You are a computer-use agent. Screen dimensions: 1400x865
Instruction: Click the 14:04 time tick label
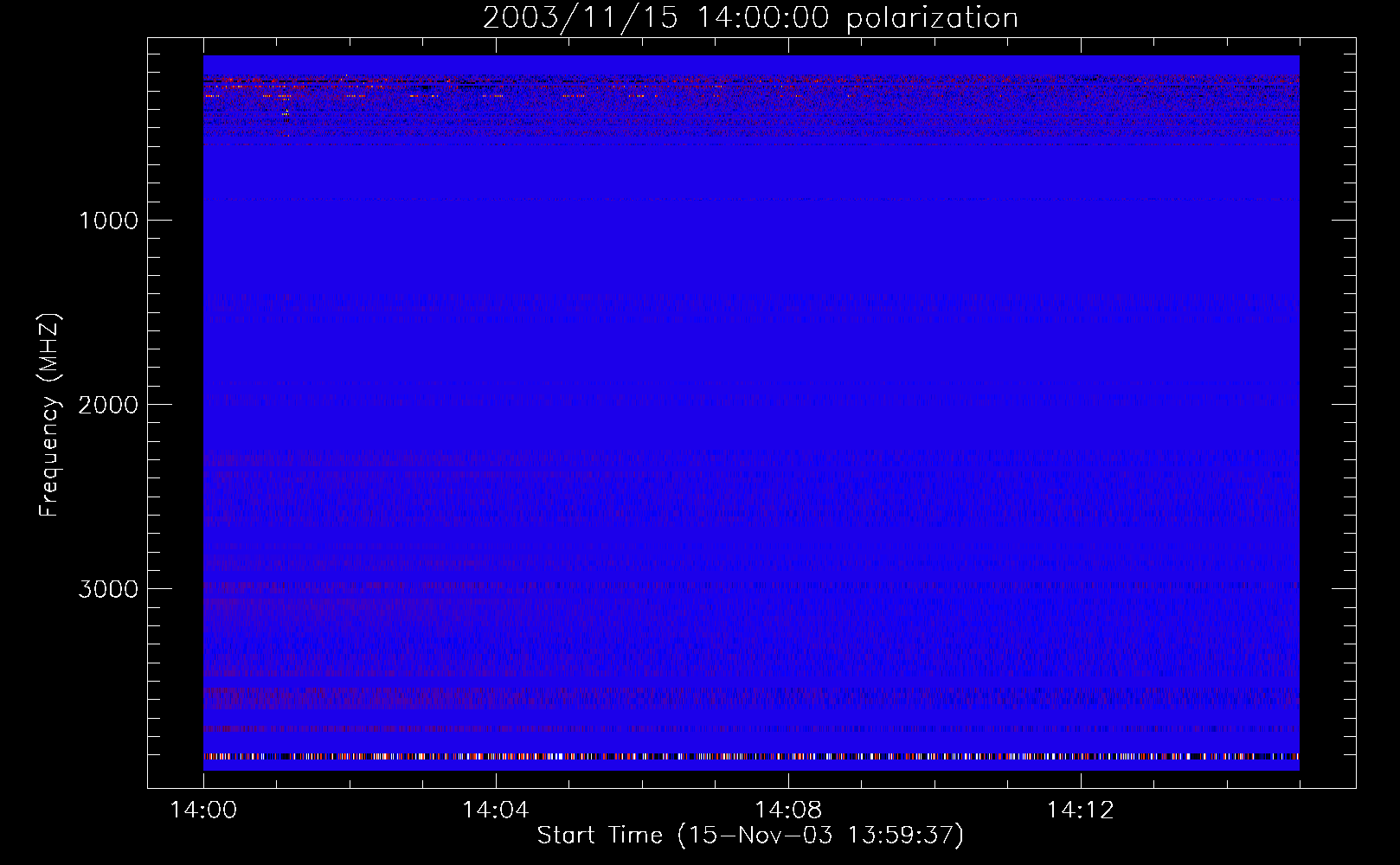[x=495, y=811]
